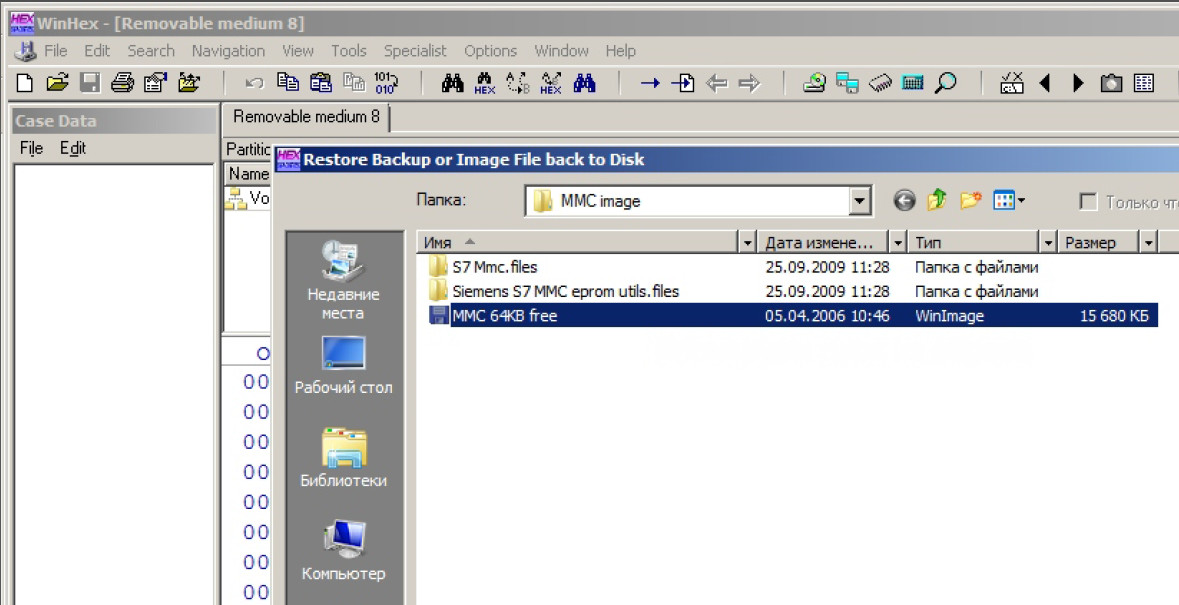Open 'Библиотеки' in the places bar
This screenshot has height=605, width=1179.
343,458
